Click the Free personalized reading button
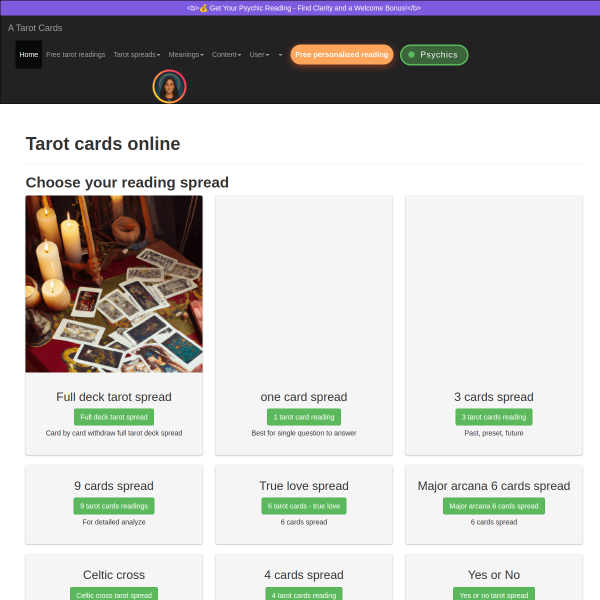This screenshot has width=600, height=600. 342,55
